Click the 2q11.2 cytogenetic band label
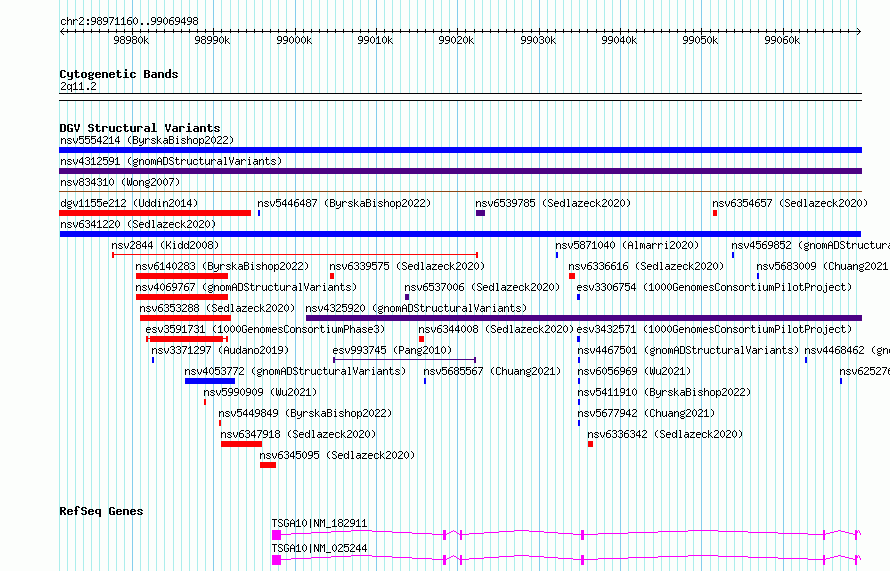The image size is (890, 571). 78,86
